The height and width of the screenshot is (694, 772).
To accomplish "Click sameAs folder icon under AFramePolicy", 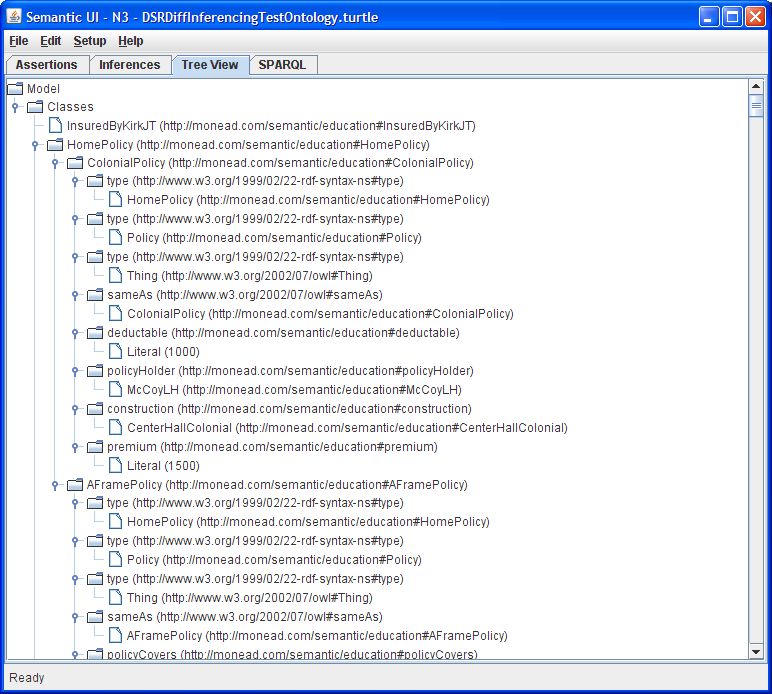I will pos(95,617).
